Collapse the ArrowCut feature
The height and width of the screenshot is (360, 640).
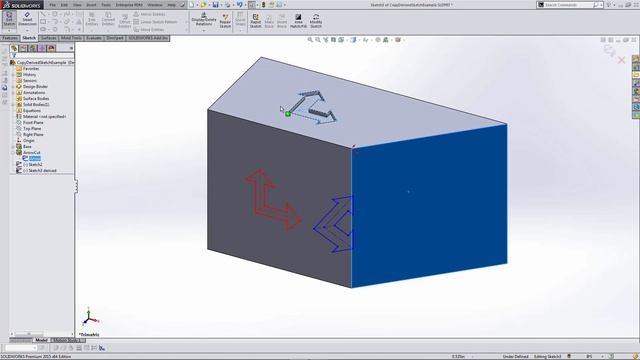tap(13, 153)
